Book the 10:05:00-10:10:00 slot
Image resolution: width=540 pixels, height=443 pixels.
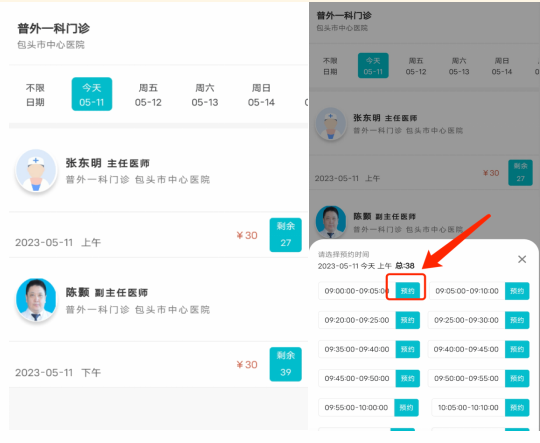coord(517,408)
